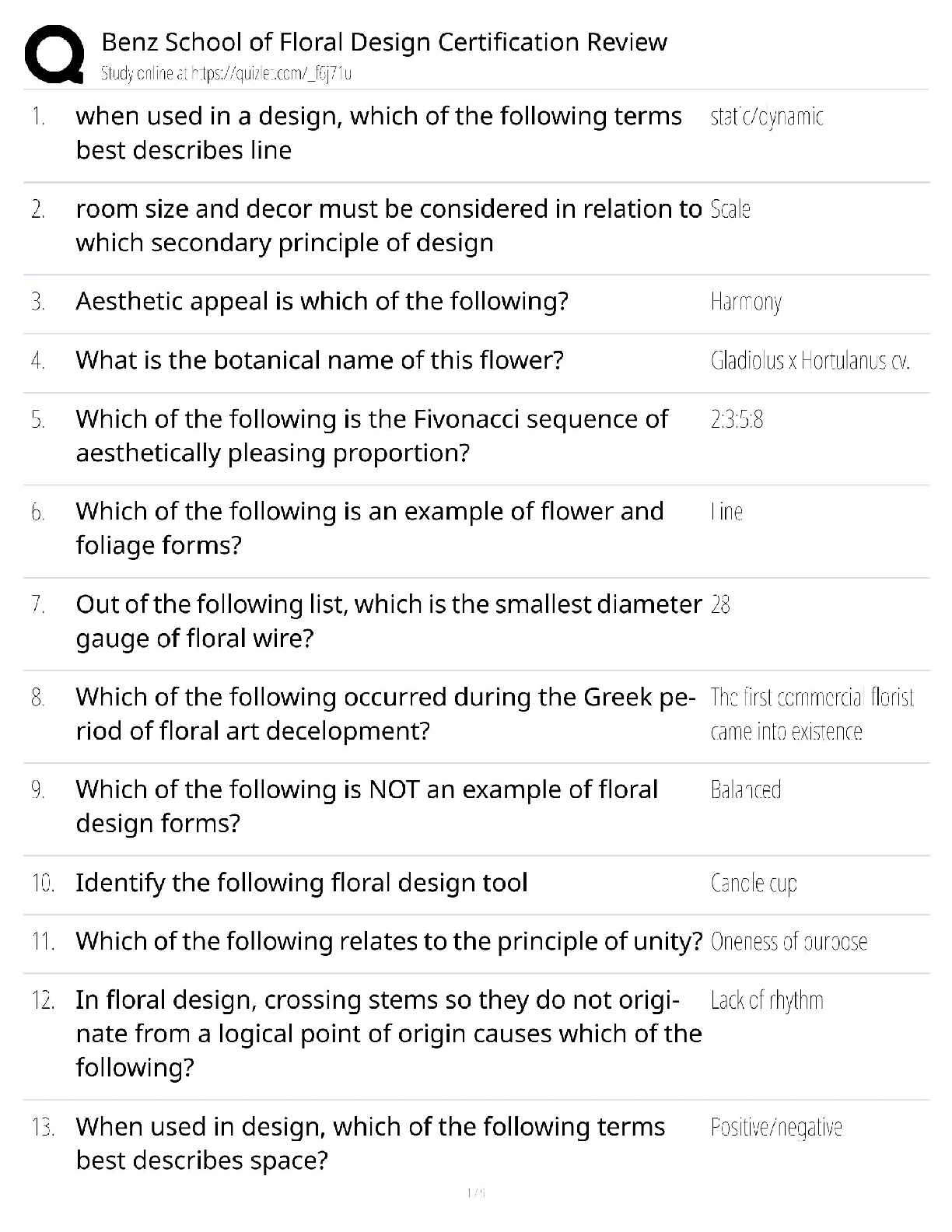Select the 'Harmony' answer text
Viewport: 952px width, 1232px height.
coord(746,302)
